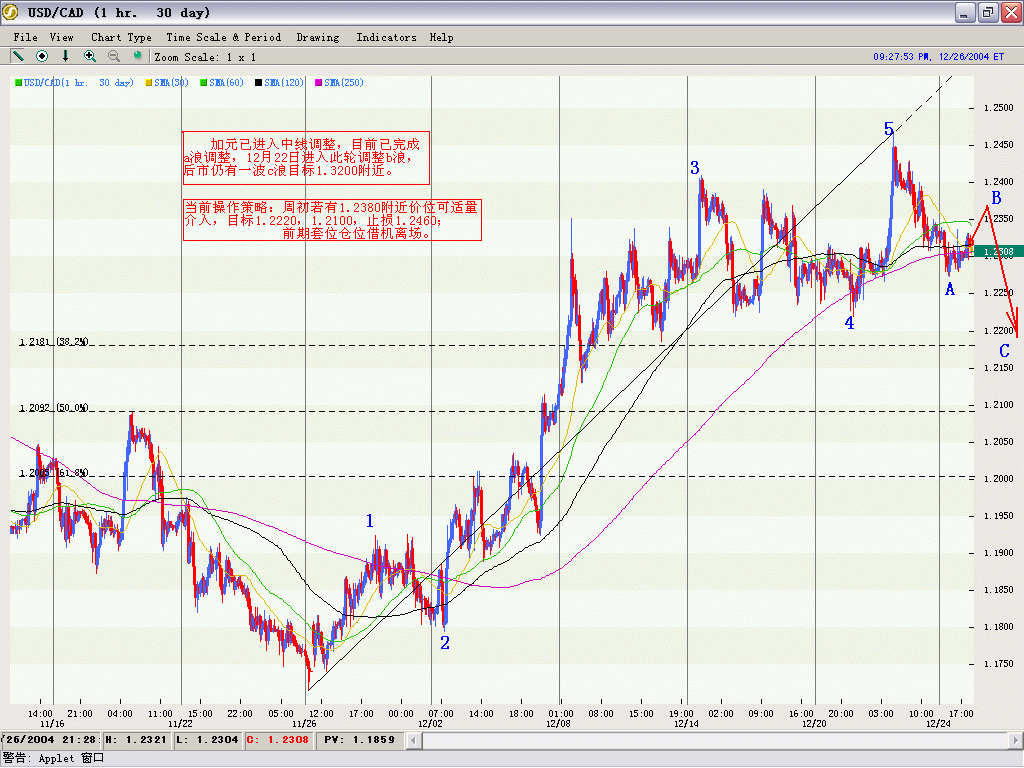Click the horizontal scrollbar track

coord(714,741)
